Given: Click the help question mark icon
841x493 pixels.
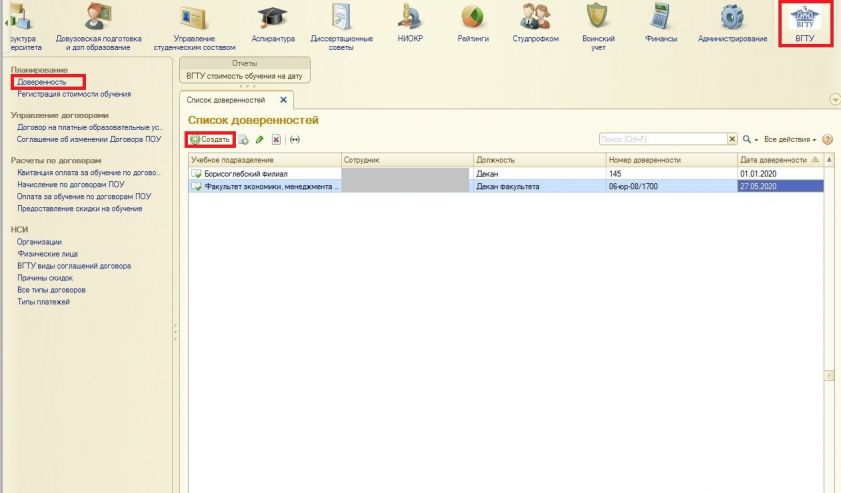Looking at the screenshot, I should (x=828, y=139).
